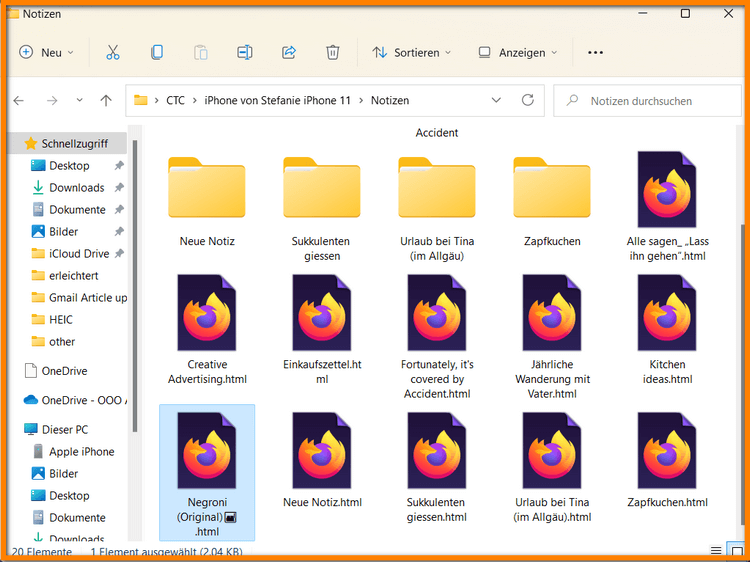Click the Notizen durchsuchen search field
This screenshot has width=750, height=562.
(647, 100)
